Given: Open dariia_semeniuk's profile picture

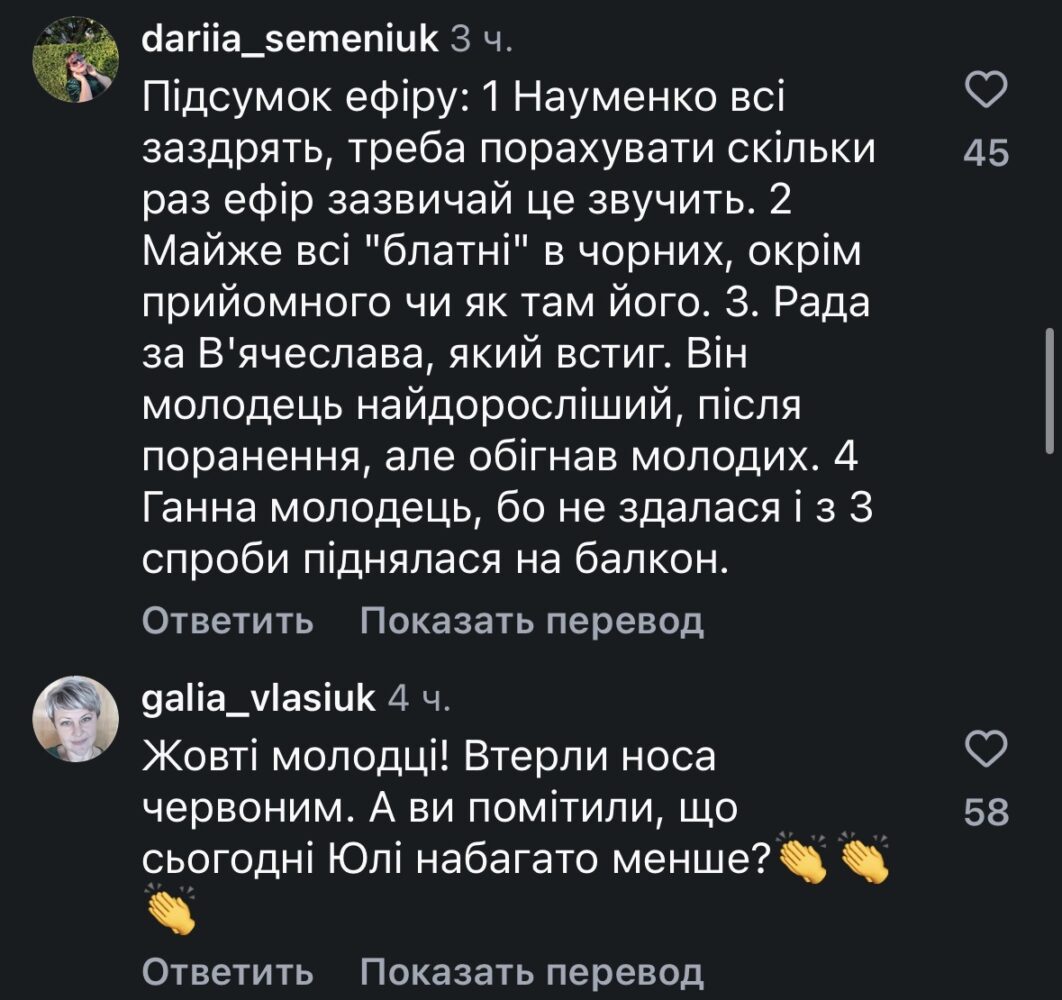Looking at the screenshot, I should click(x=76, y=71).
